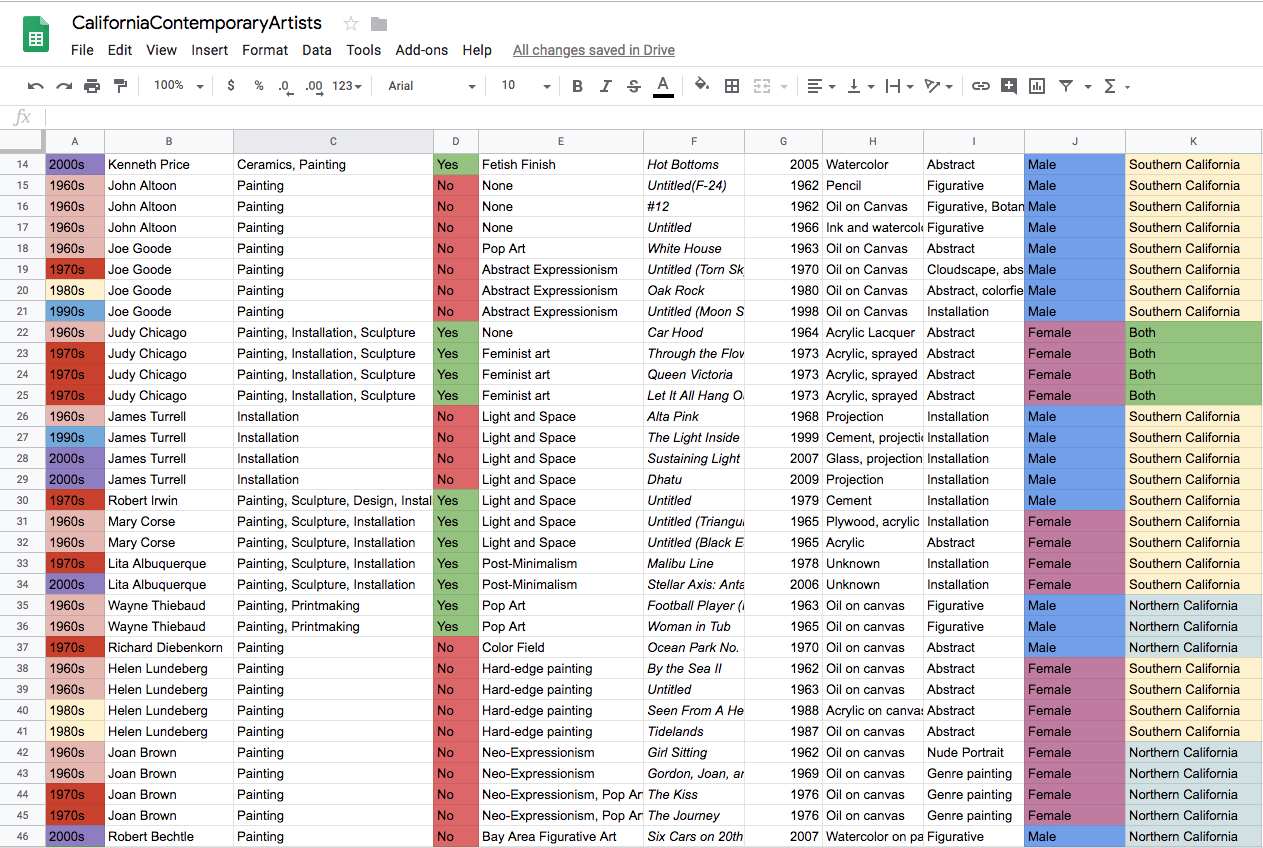Open the Tools menu
Viewport: 1263px width, 848px height.
tap(364, 50)
